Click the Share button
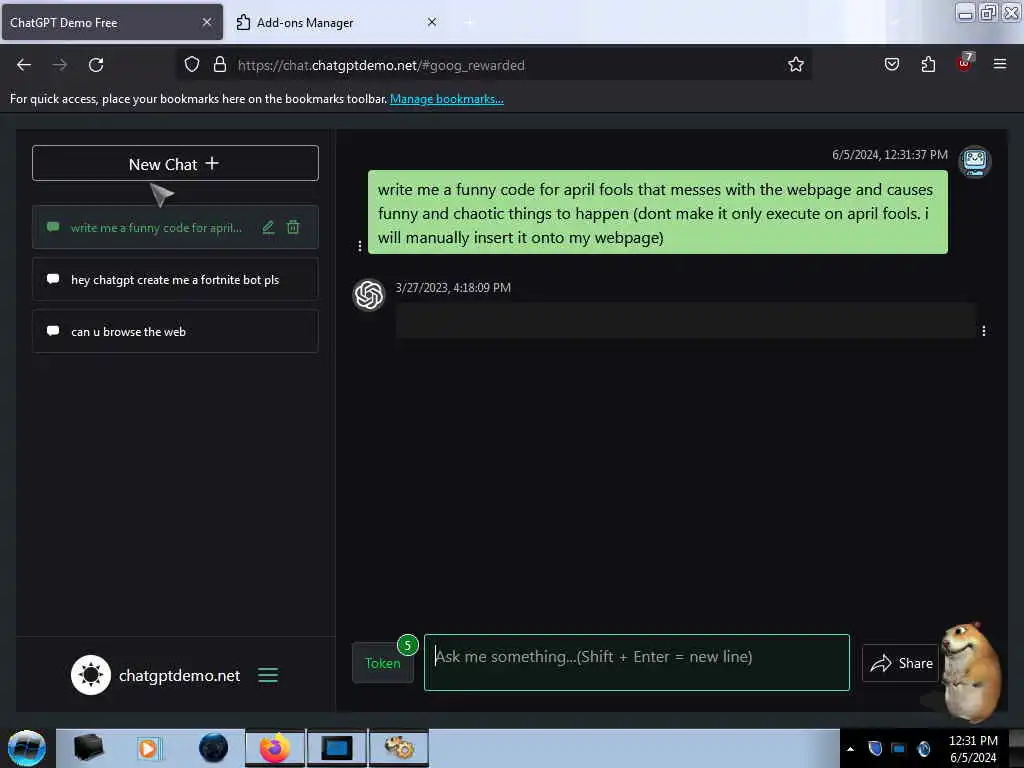1024x768 pixels. 901,663
